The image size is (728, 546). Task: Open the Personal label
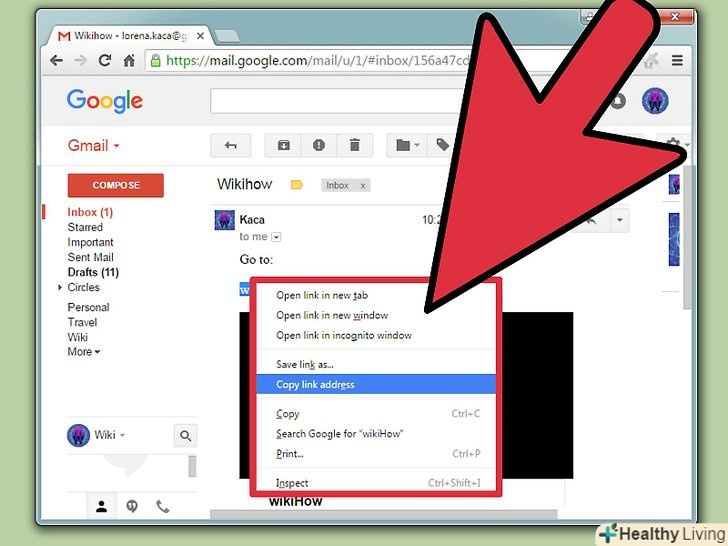point(89,307)
